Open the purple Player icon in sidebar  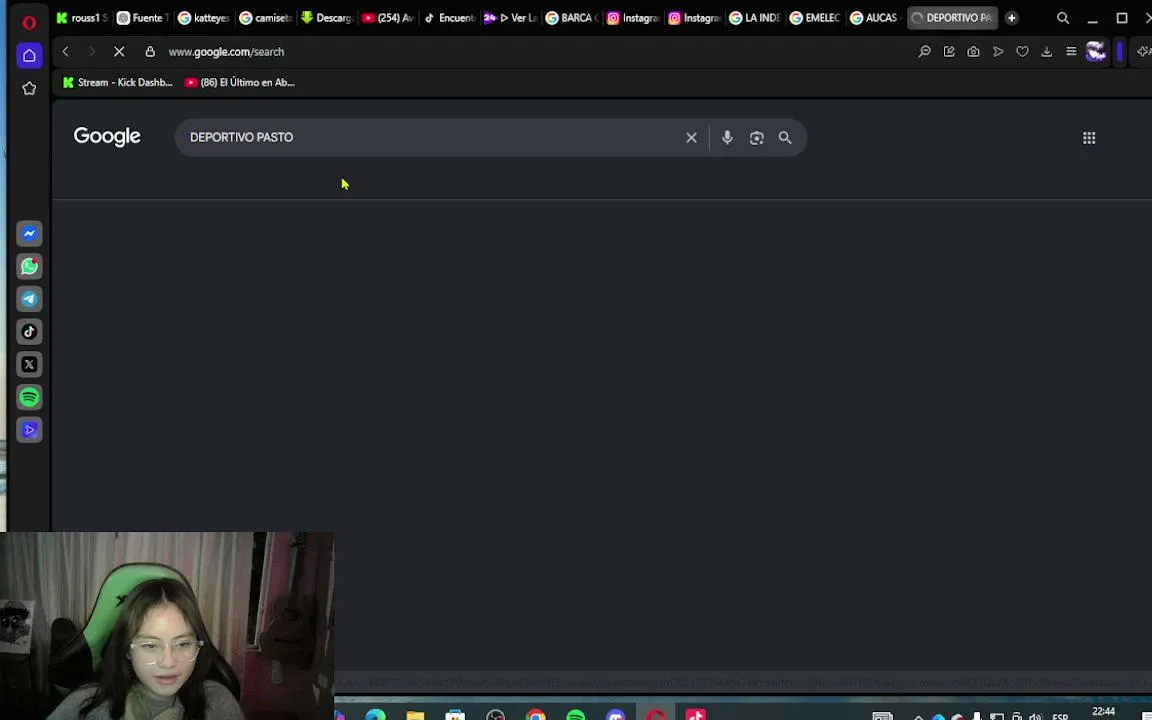point(29,430)
